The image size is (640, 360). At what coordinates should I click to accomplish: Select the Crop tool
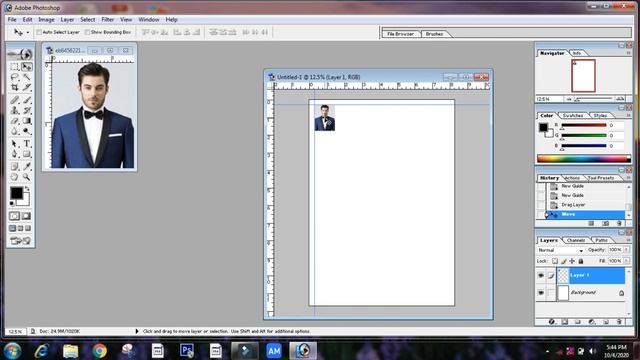pyautogui.click(x=15, y=87)
